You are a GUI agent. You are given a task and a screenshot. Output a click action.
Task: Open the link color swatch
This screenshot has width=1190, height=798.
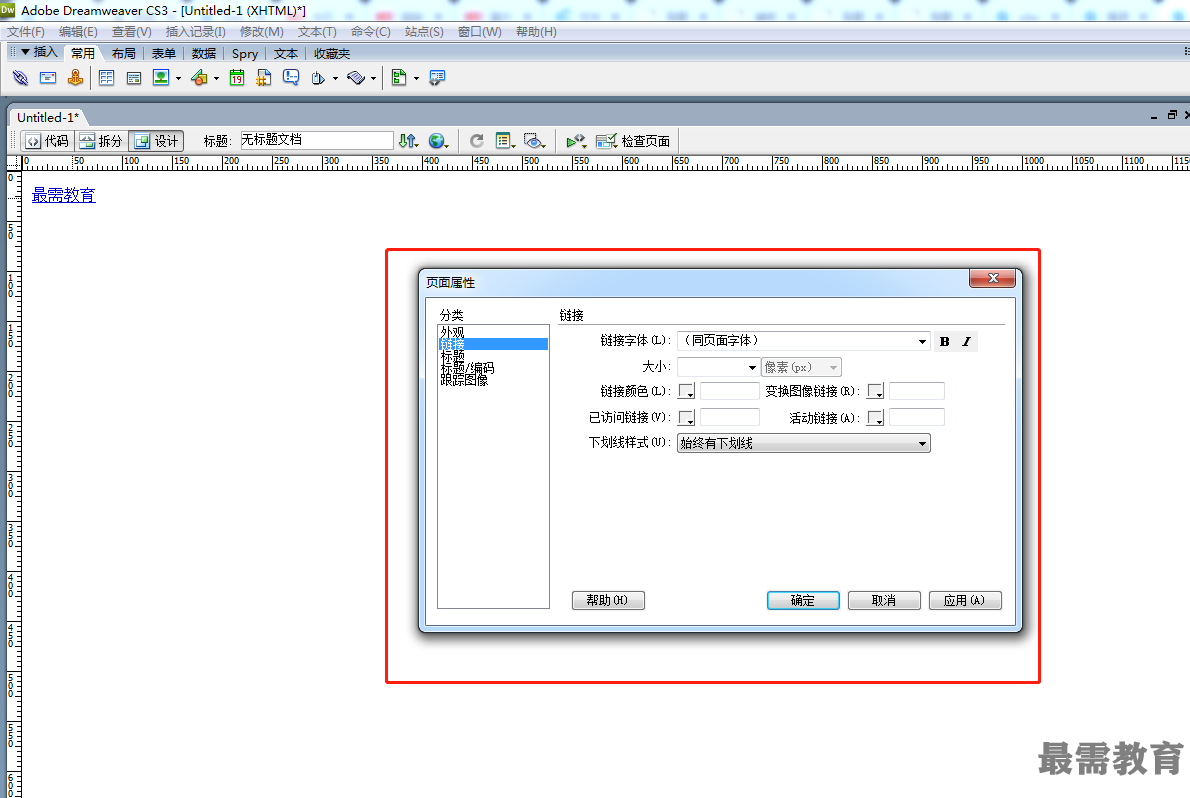[686, 392]
